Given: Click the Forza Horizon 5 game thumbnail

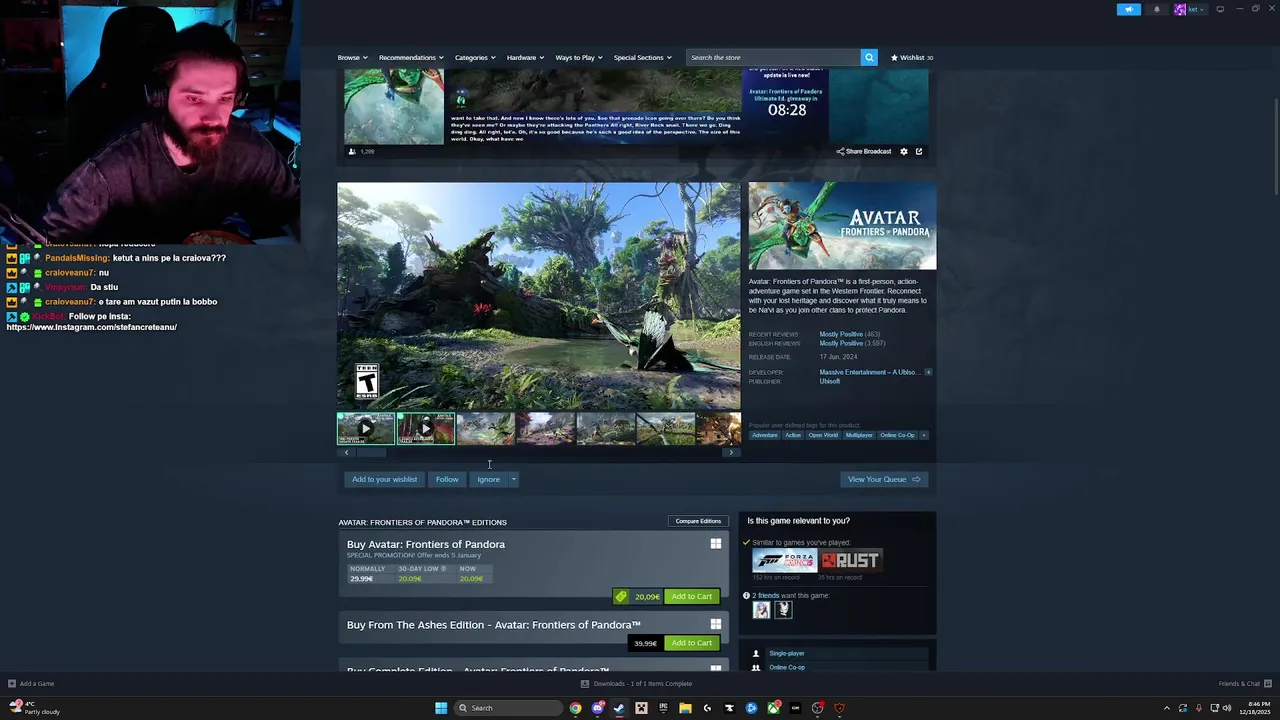Looking at the screenshot, I should click(784, 560).
